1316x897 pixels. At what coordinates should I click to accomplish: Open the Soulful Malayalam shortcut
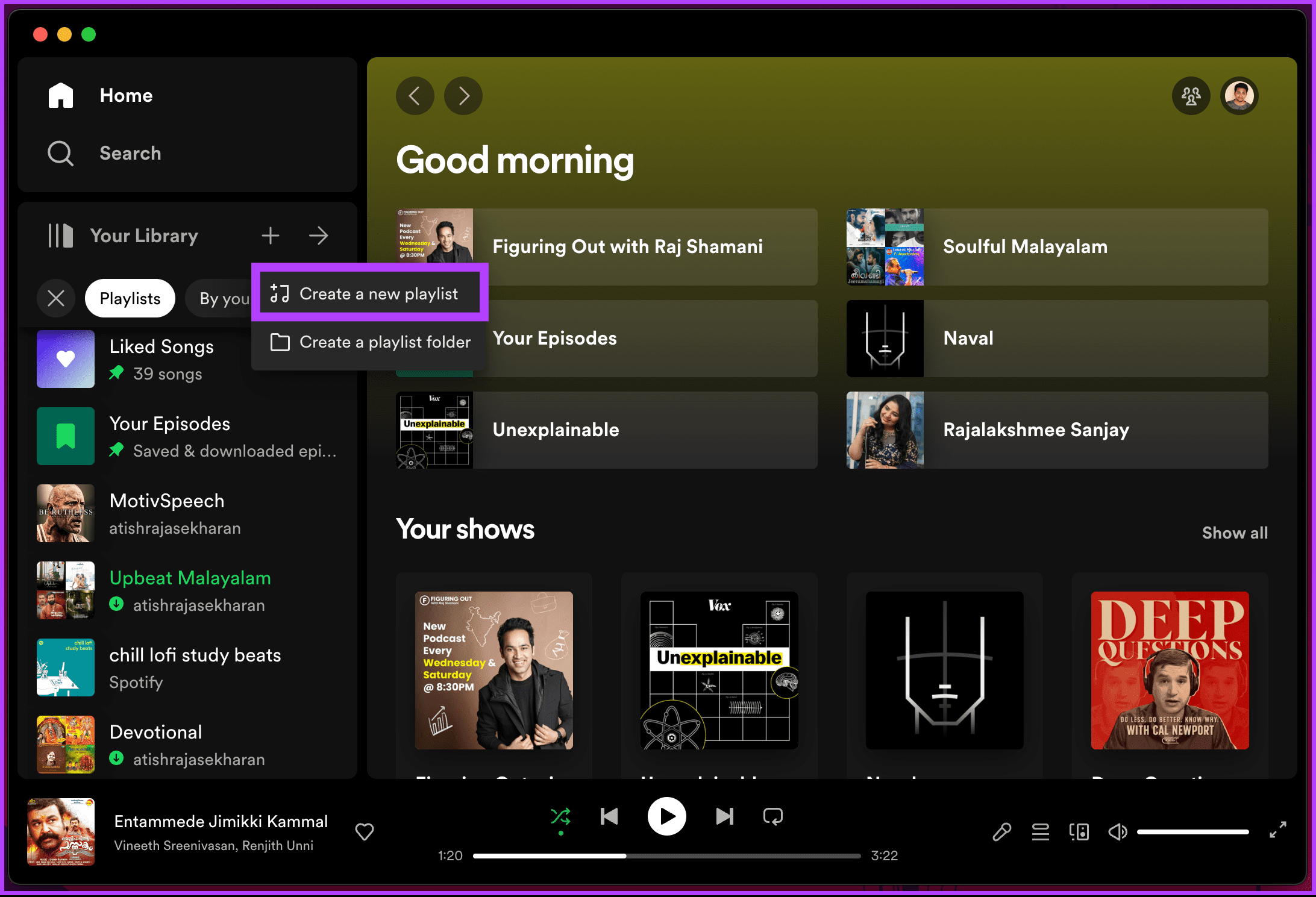click(1057, 247)
